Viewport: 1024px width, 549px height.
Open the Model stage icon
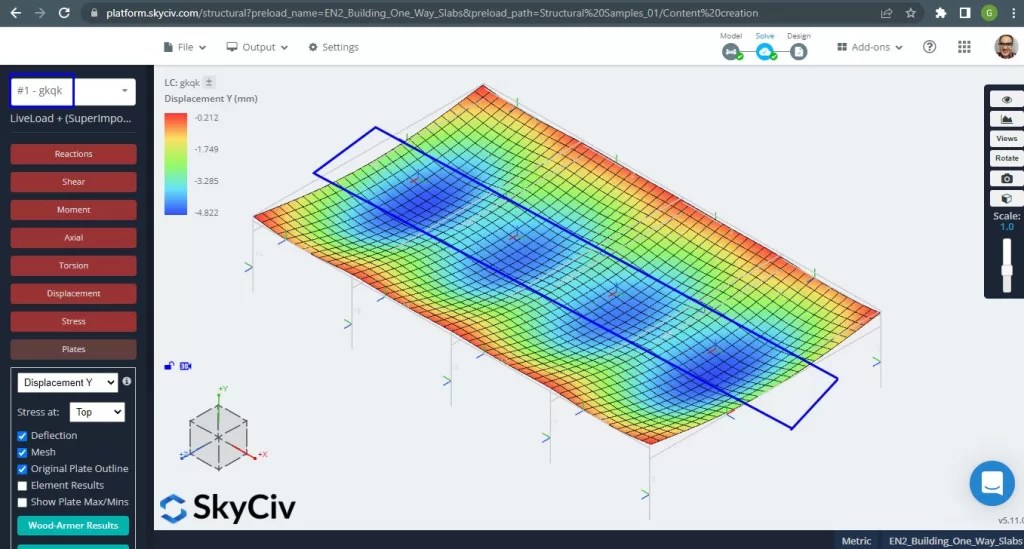(731, 52)
